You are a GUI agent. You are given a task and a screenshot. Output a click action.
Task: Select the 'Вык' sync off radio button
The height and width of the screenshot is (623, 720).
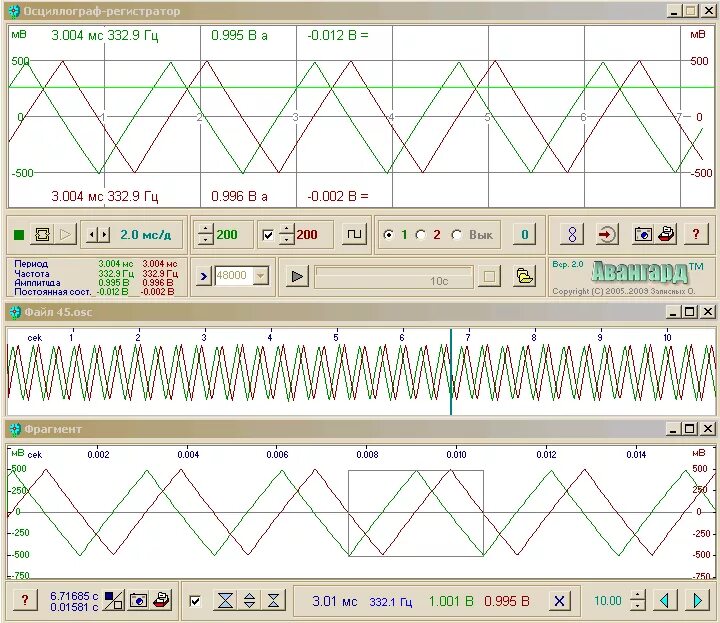click(457, 235)
